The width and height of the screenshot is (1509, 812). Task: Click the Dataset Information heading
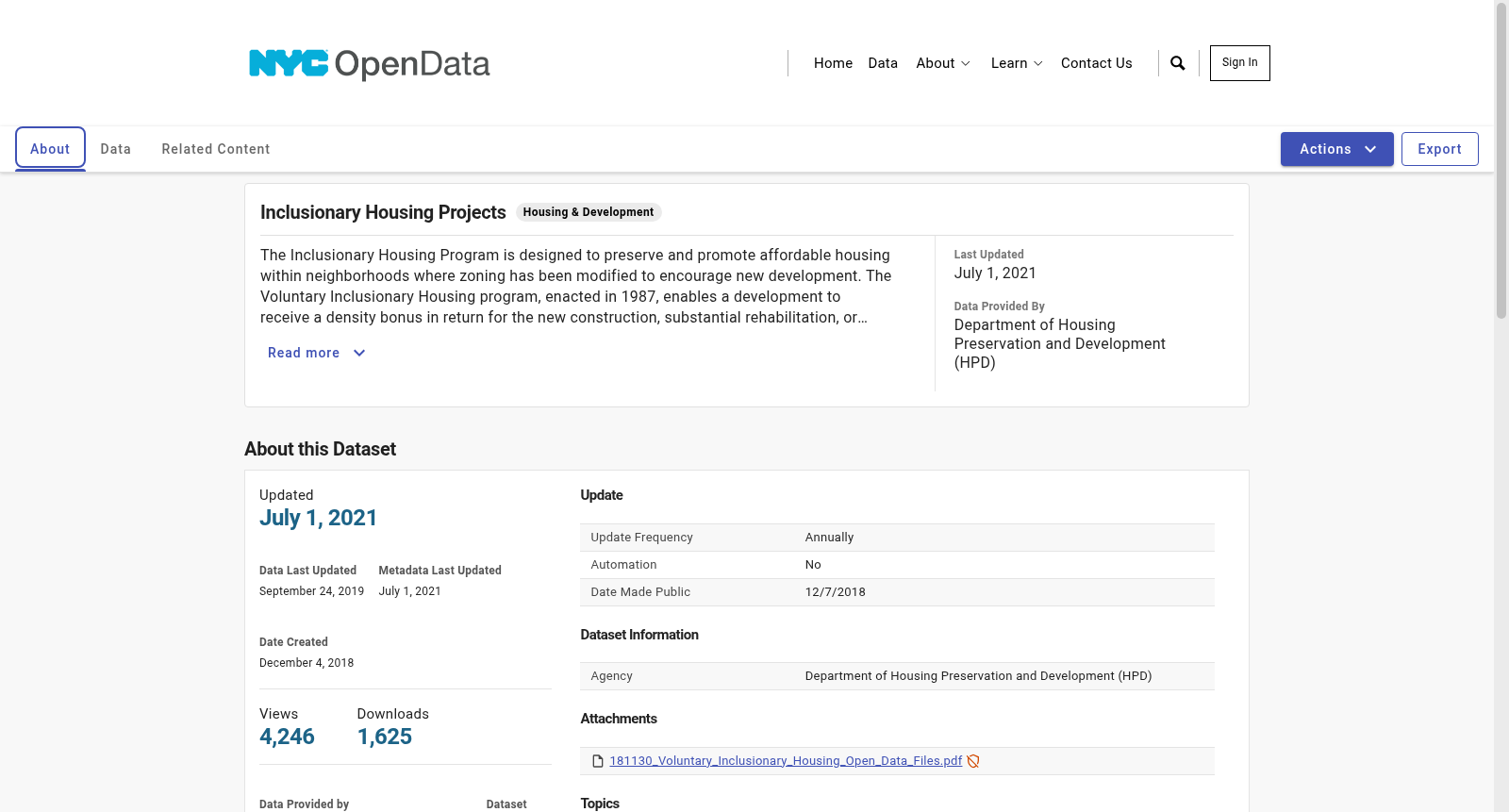639,635
